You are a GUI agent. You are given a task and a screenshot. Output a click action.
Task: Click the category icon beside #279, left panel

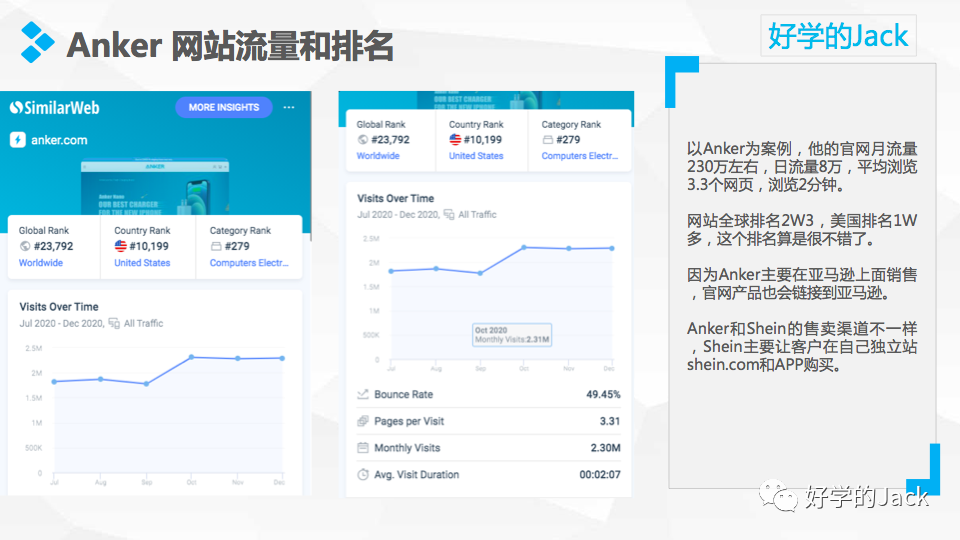(x=216, y=246)
